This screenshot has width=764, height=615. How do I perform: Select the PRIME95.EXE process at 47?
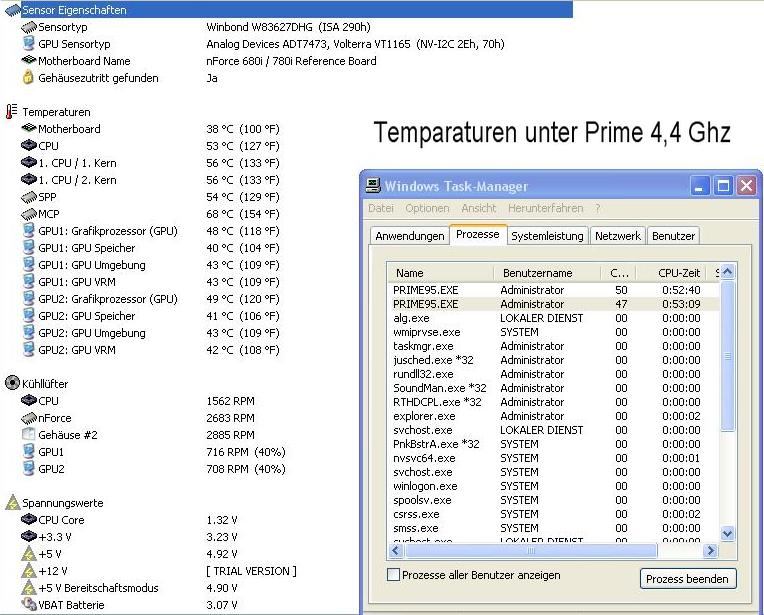[x=553, y=304]
